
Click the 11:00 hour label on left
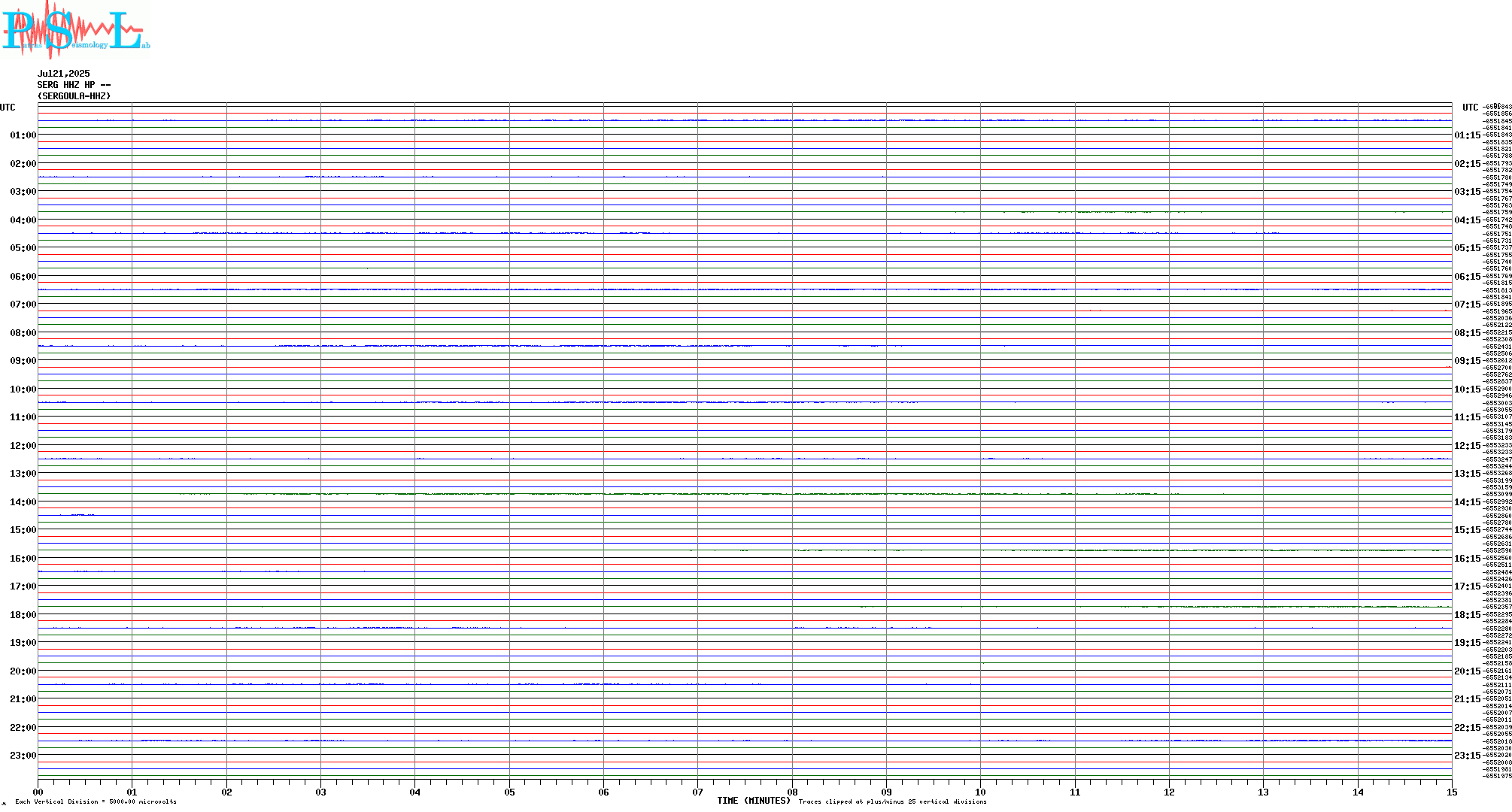tap(23, 417)
